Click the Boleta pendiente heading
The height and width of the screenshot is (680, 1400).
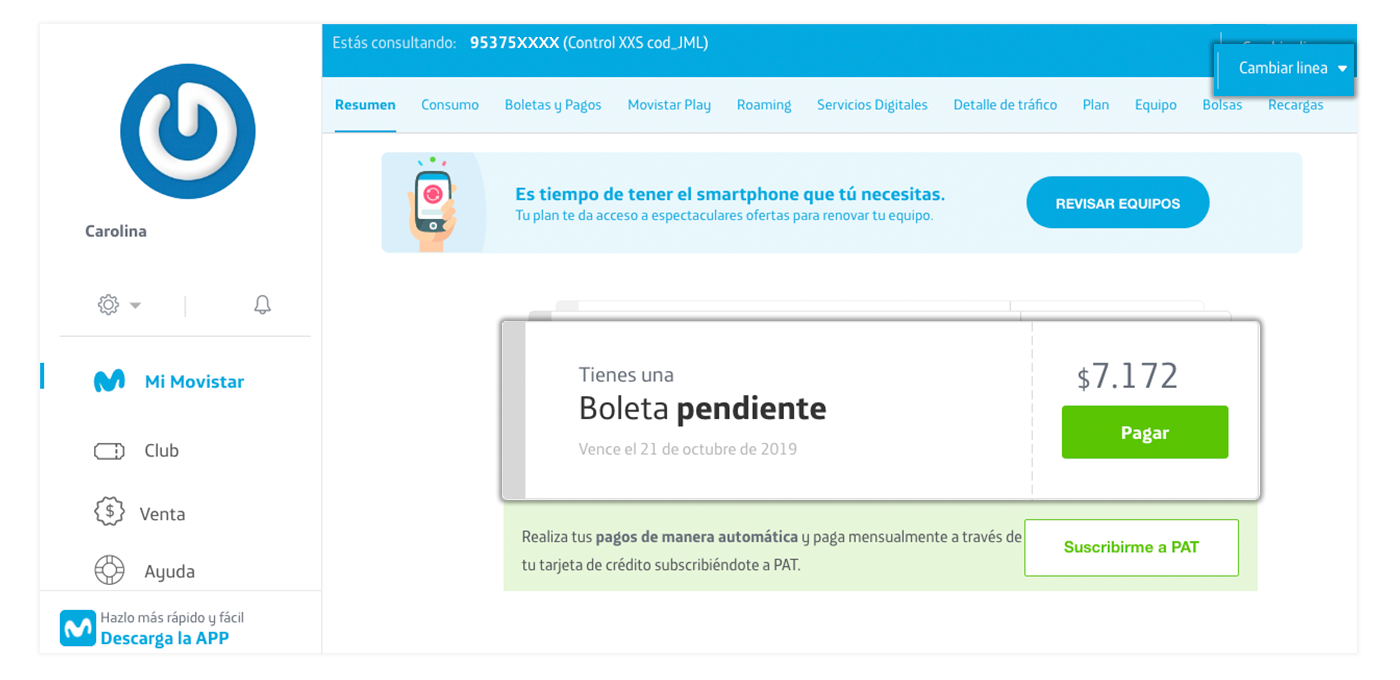pos(703,408)
